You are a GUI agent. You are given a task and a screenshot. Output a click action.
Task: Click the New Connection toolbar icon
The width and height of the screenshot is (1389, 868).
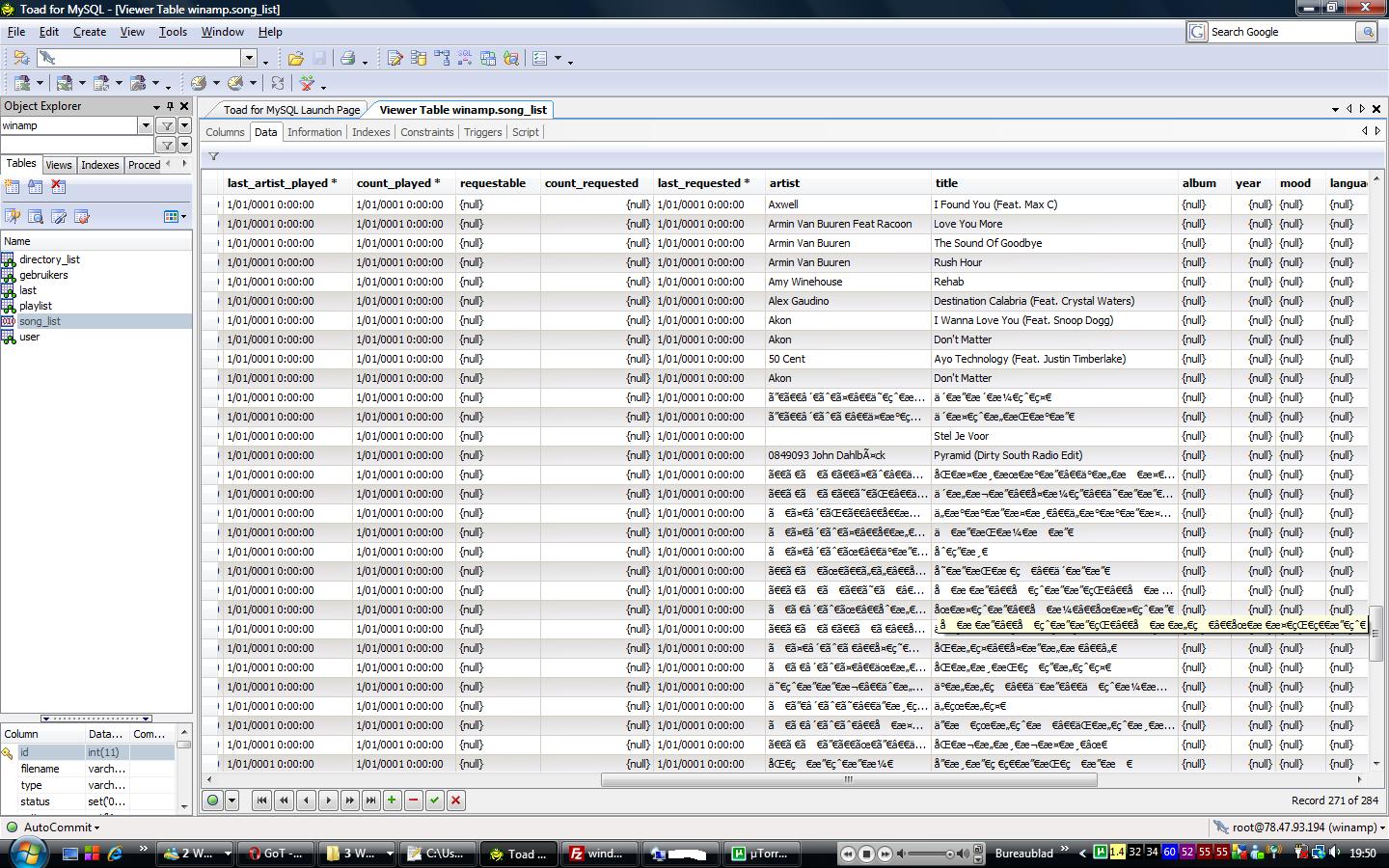click(x=20, y=58)
